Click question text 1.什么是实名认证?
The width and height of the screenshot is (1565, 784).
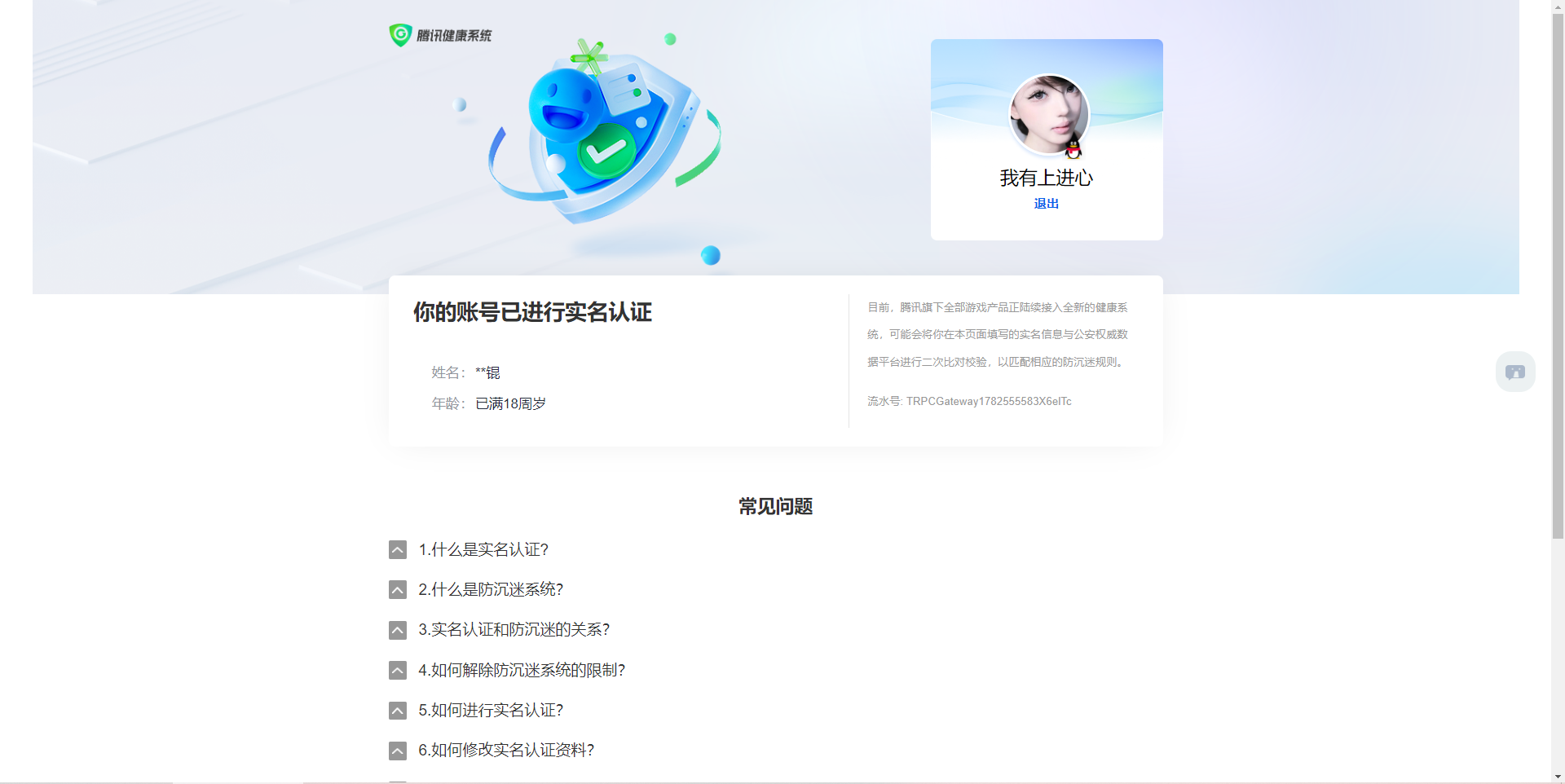pyautogui.click(x=483, y=550)
